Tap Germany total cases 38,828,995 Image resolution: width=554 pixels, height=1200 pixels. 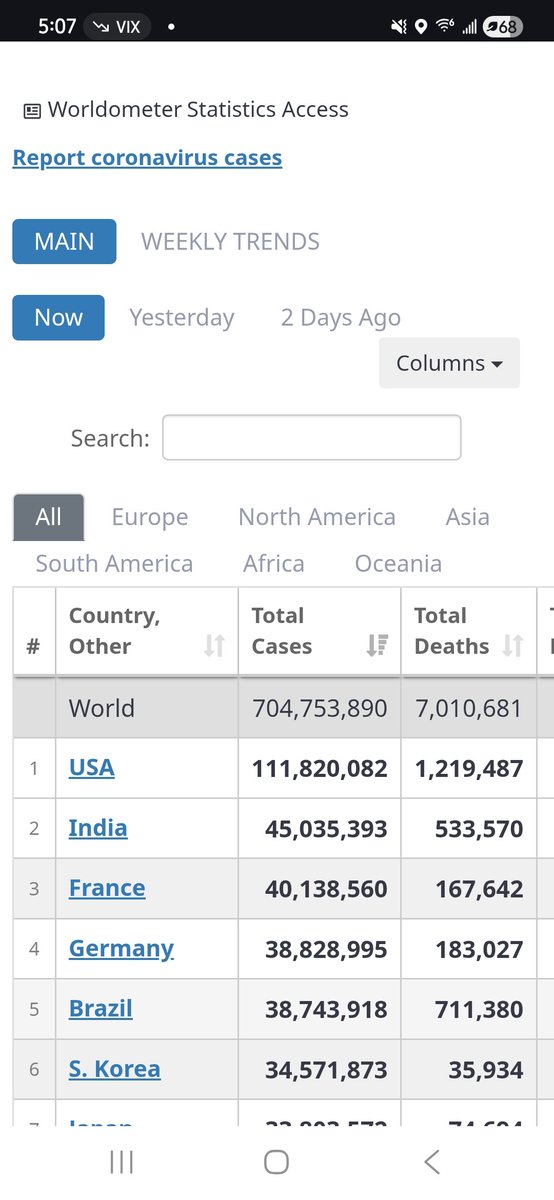[x=326, y=949]
